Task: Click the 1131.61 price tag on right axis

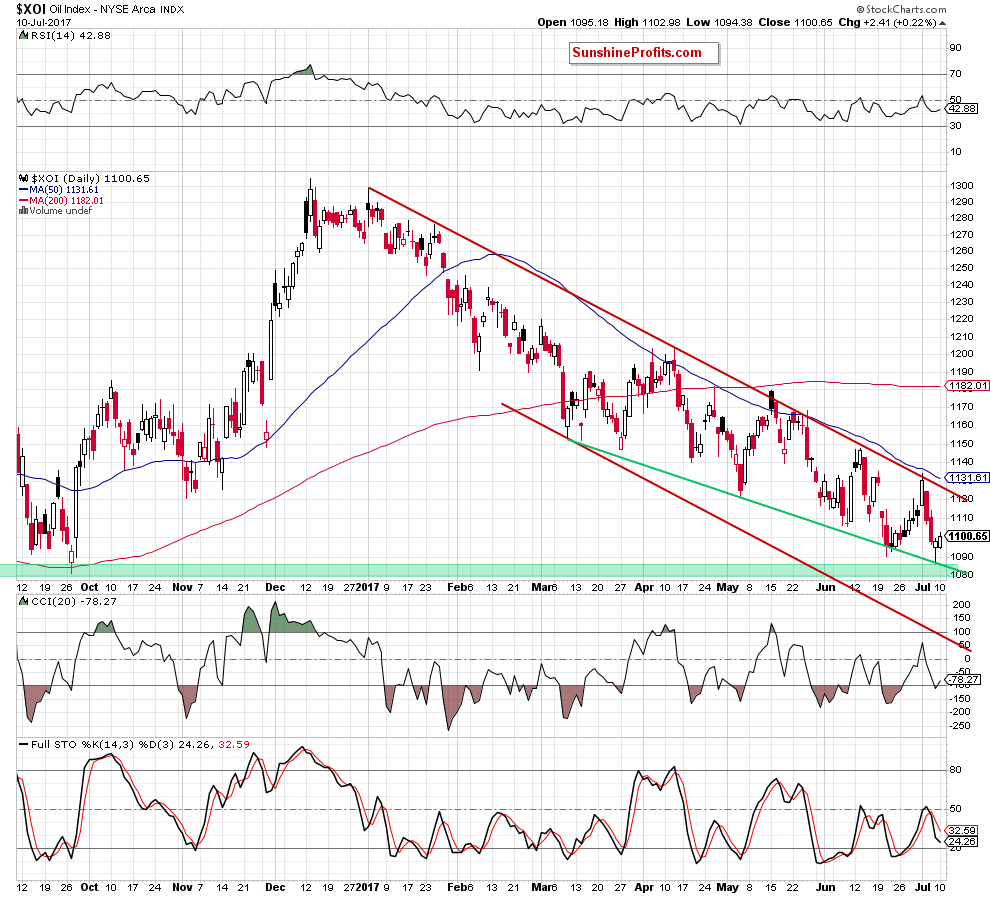Action: click(x=968, y=478)
